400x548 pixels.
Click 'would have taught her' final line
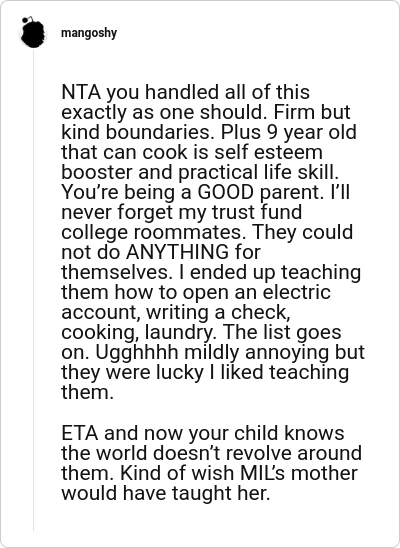point(166,493)
